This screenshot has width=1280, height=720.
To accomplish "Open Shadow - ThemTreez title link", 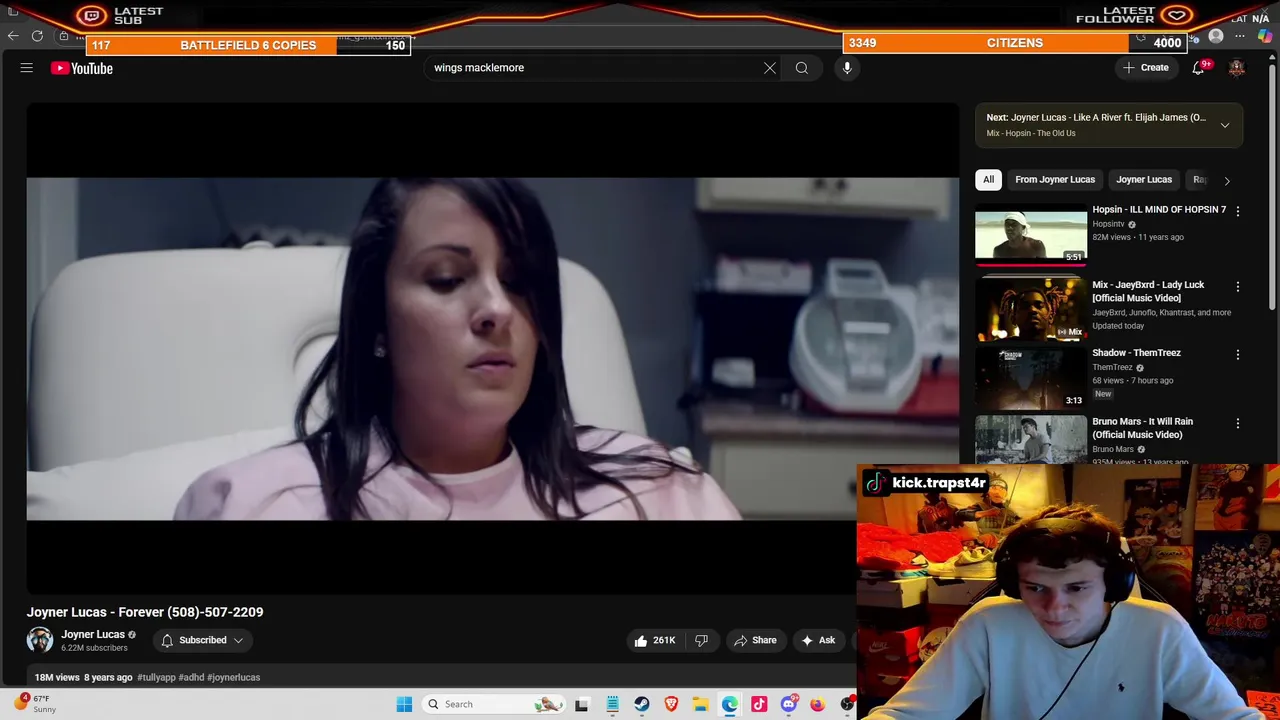I will (x=1136, y=353).
